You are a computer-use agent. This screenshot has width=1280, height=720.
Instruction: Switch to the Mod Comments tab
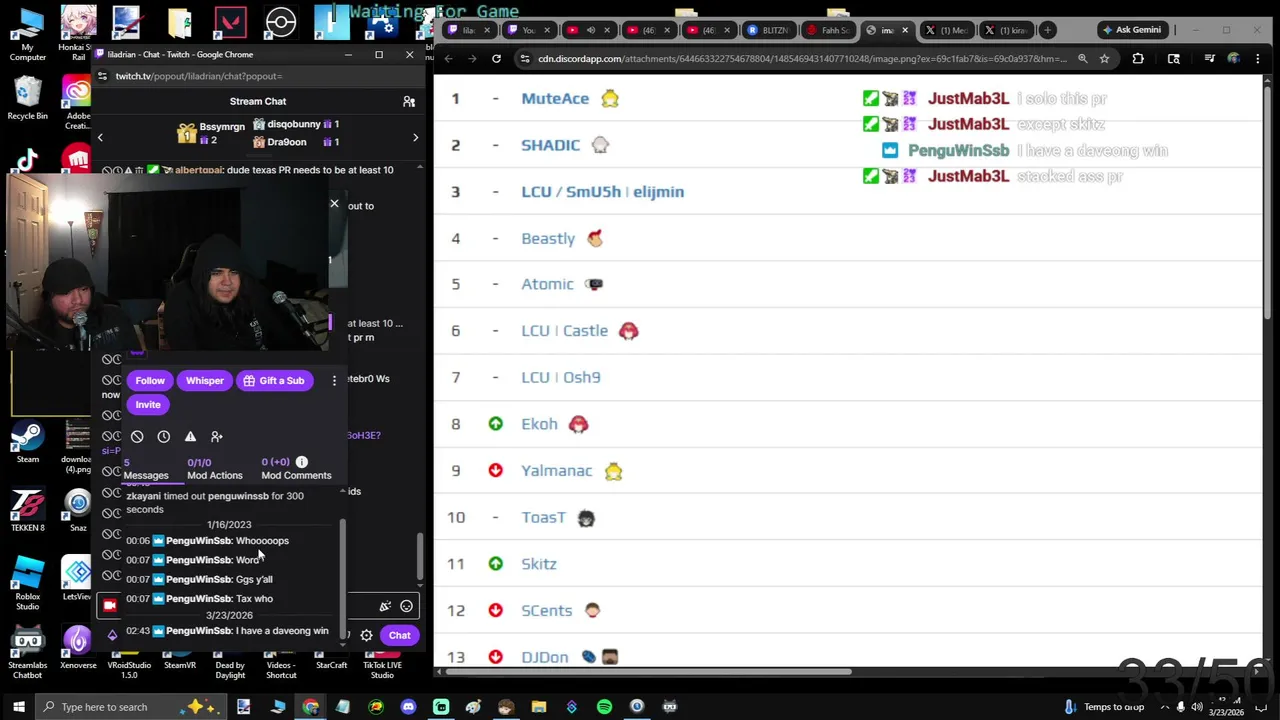pos(296,469)
